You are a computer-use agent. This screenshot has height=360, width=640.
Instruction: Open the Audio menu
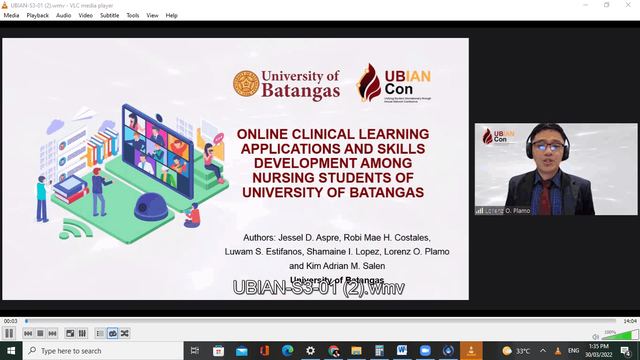pyautogui.click(x=63, y=16)
